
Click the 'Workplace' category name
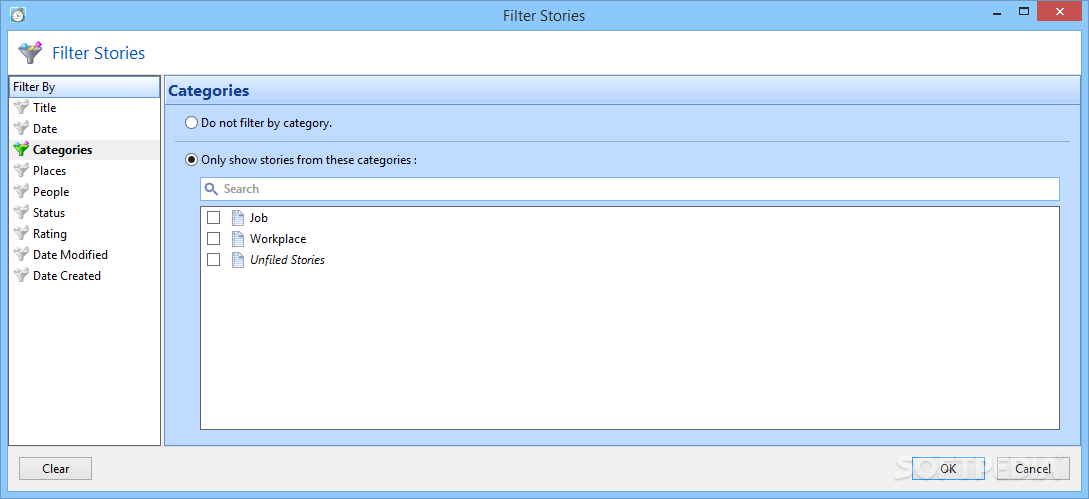coord(278,239)
